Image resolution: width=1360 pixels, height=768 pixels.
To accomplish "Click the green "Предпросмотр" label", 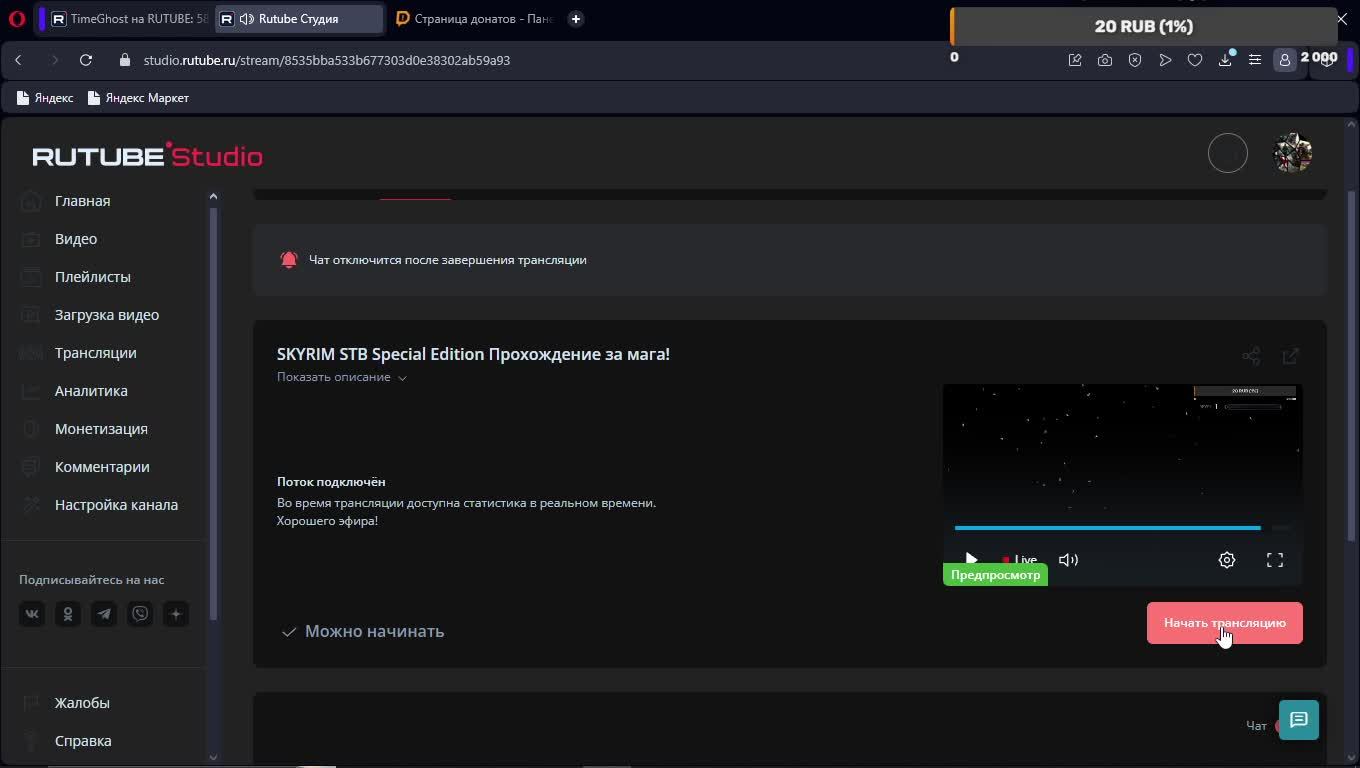I will pos(995,575).
